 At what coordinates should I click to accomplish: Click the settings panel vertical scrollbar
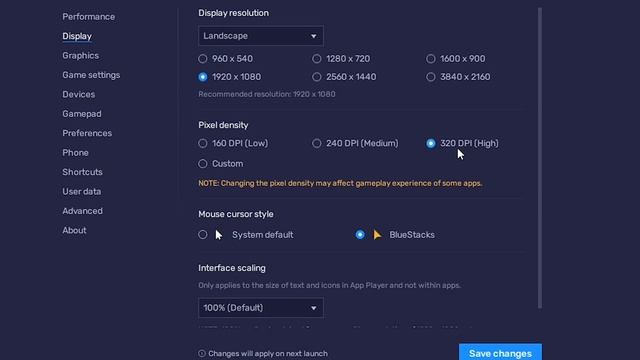click(x=540, y=158)
